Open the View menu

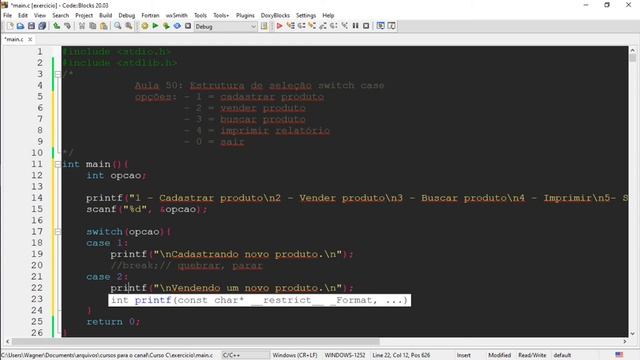pos(40,15)
